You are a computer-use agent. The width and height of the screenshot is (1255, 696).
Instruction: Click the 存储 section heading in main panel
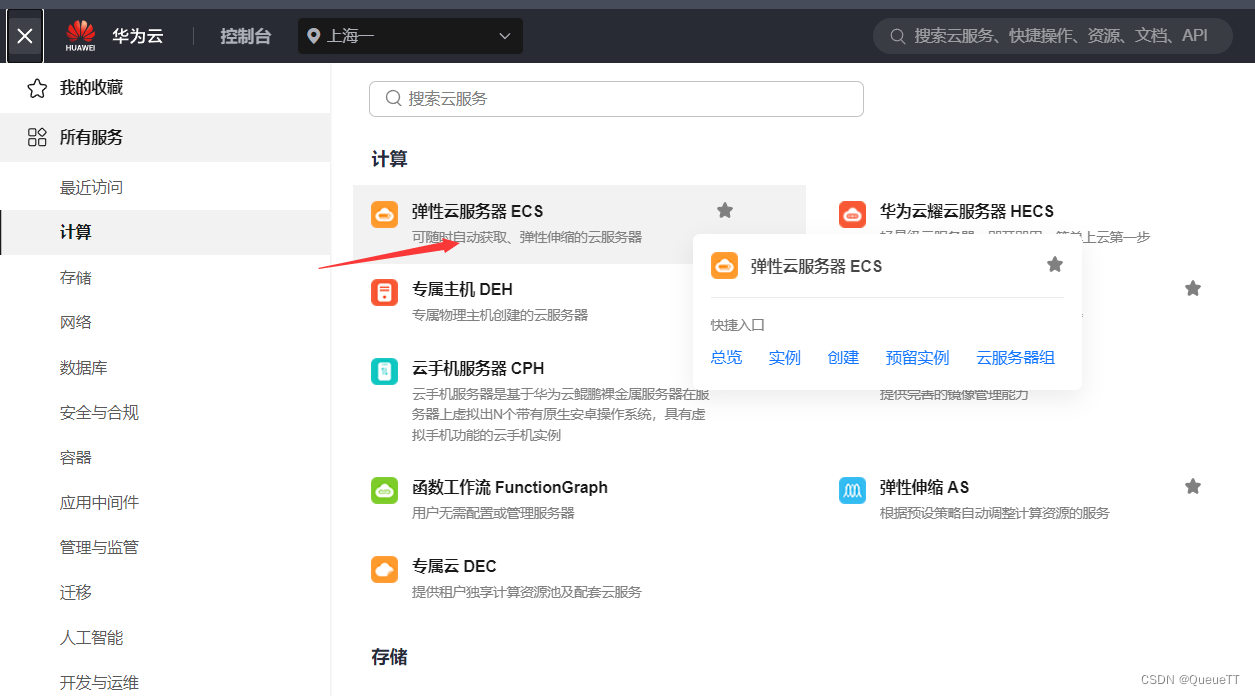(x=389, y=657)
